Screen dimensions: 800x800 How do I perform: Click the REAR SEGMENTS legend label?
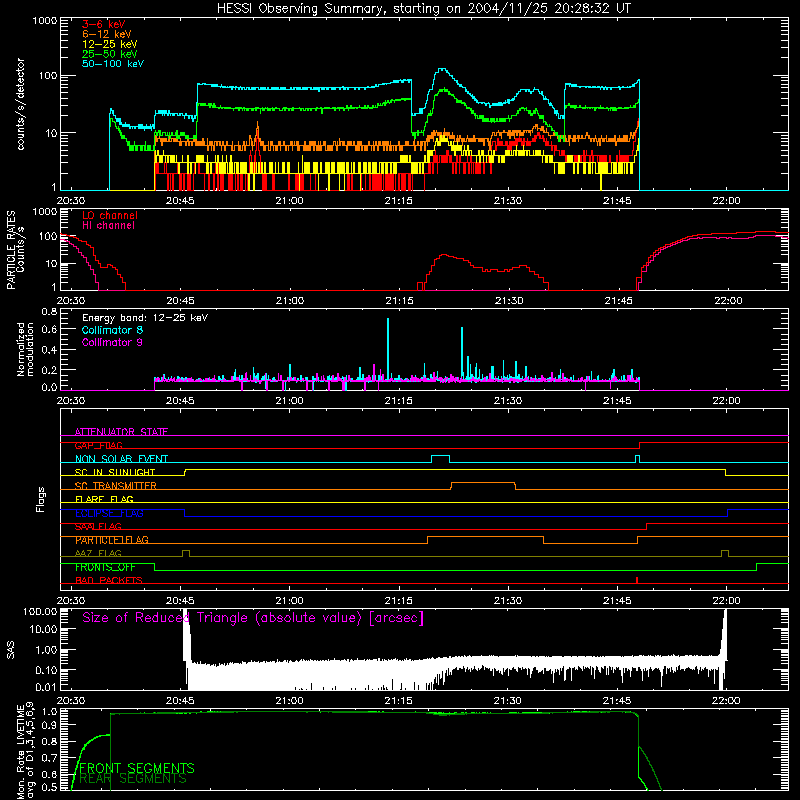pos(133,779)
